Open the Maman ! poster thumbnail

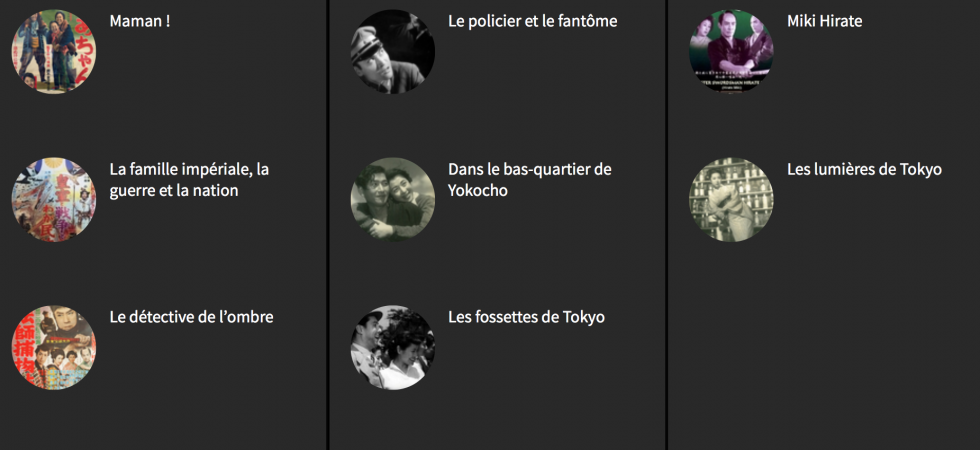click(54, 52)
